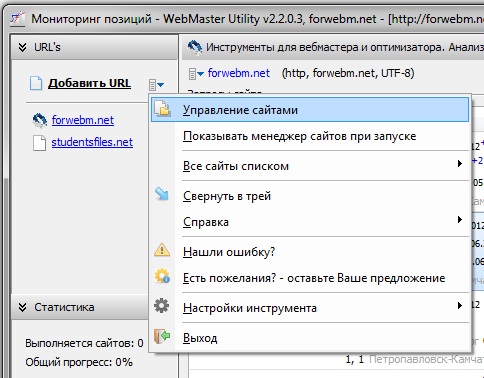Click the blank page icon beside studentsfiles.net
The width and height of the screenshot is (484, 378).
pos(39,143)
